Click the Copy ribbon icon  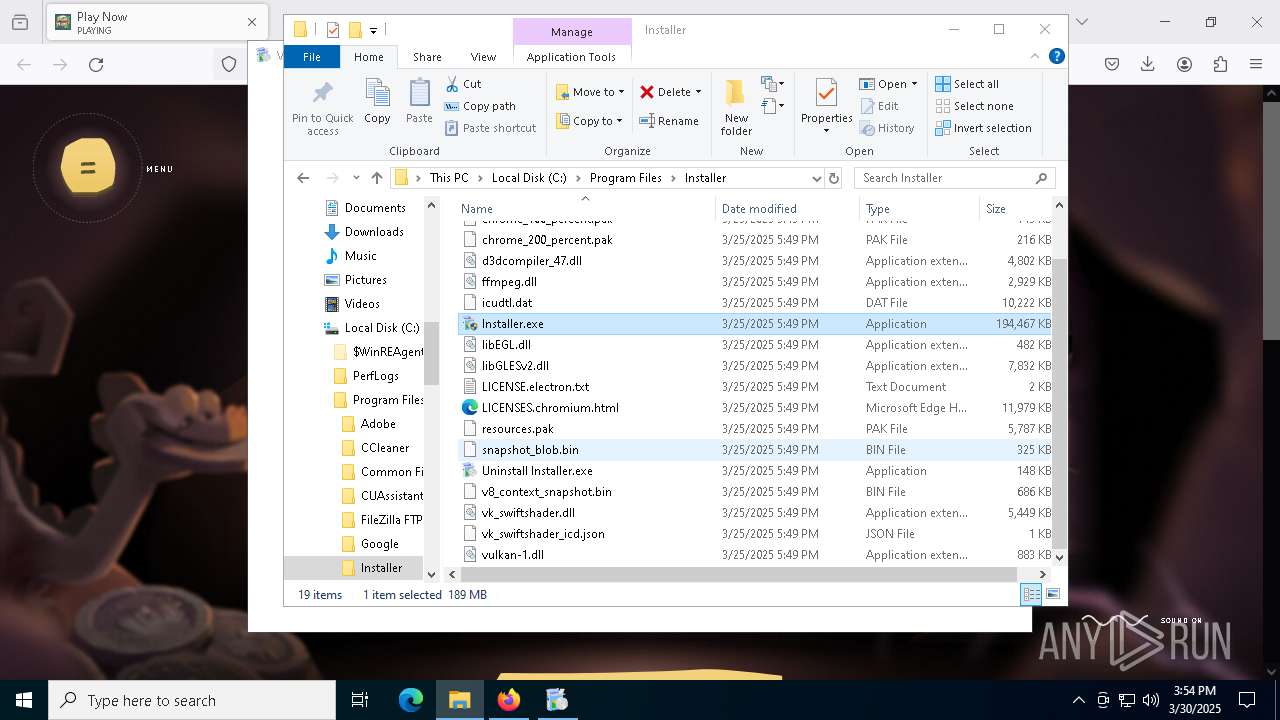tap(377, 102)
